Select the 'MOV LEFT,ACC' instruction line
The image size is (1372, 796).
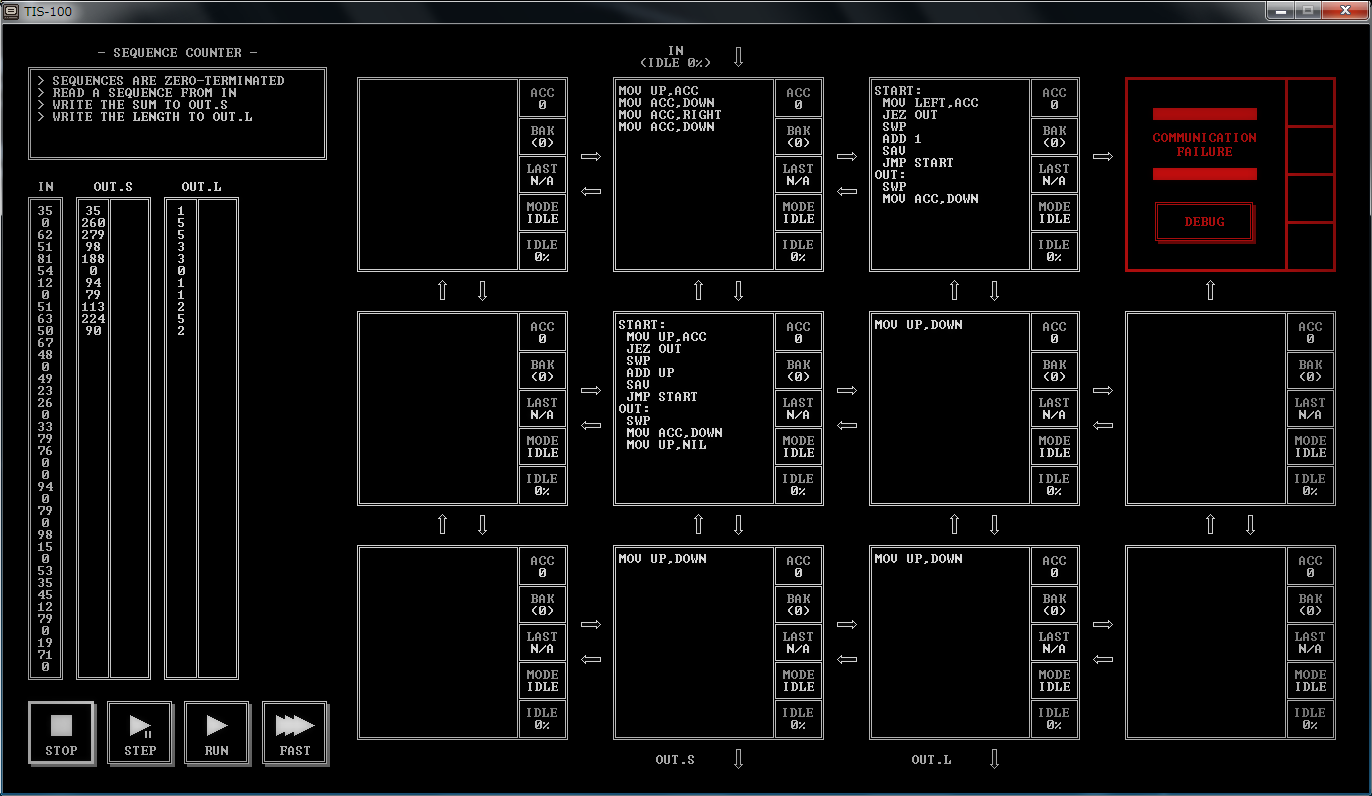[x=930, y=103]
